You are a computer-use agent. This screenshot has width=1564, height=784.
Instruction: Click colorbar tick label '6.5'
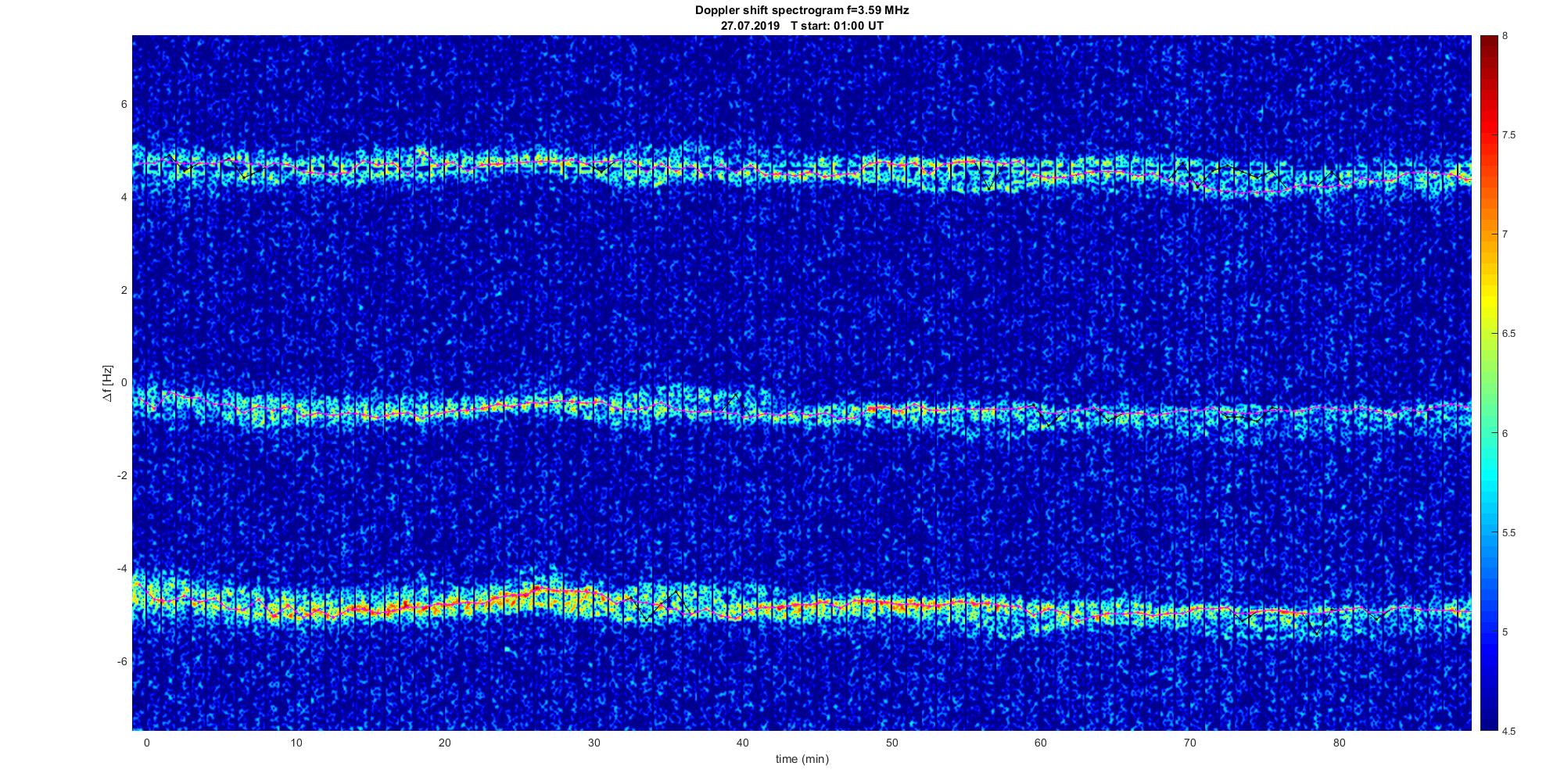pyautogui.click(x=1508, y=334)
